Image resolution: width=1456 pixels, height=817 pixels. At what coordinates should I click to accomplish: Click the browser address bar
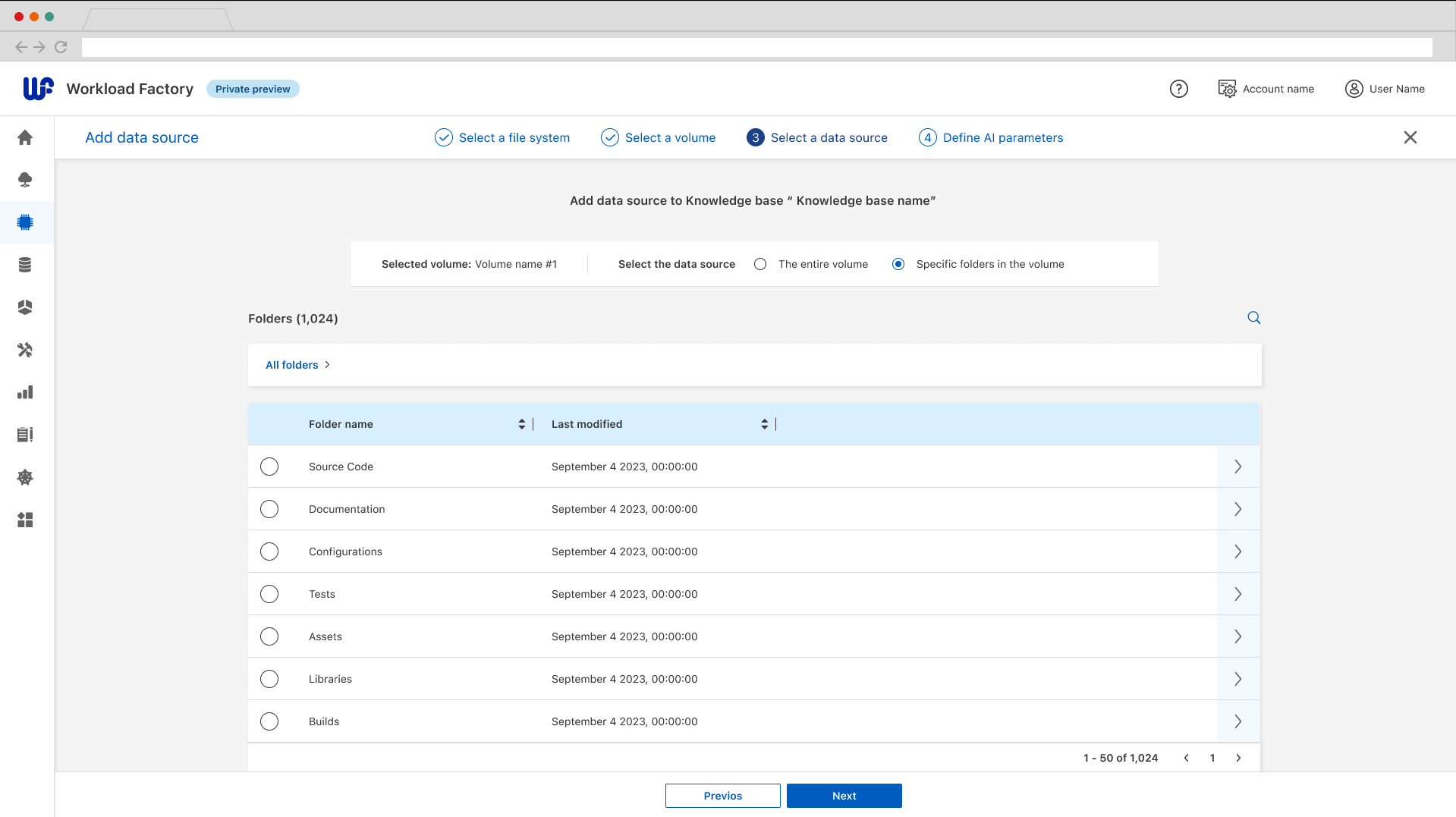(x=756, y=47)
